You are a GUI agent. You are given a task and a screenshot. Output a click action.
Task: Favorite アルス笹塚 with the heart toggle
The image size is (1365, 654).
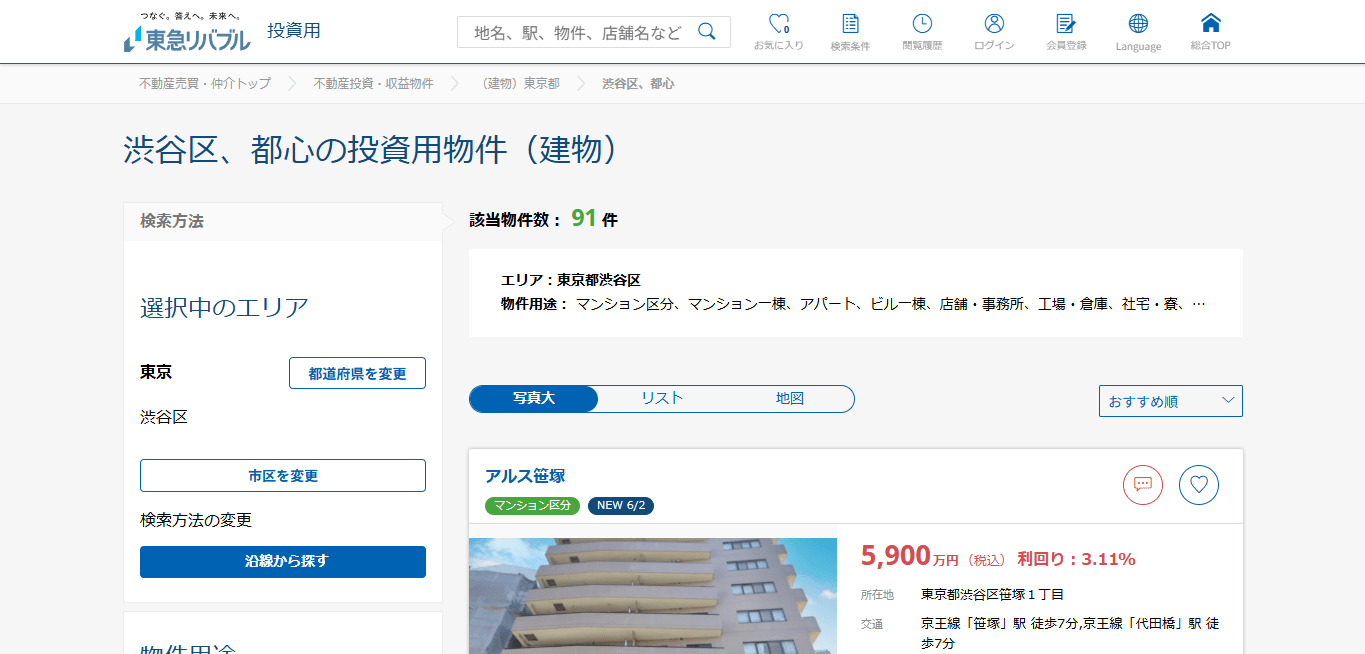[x=1199, y=484]
